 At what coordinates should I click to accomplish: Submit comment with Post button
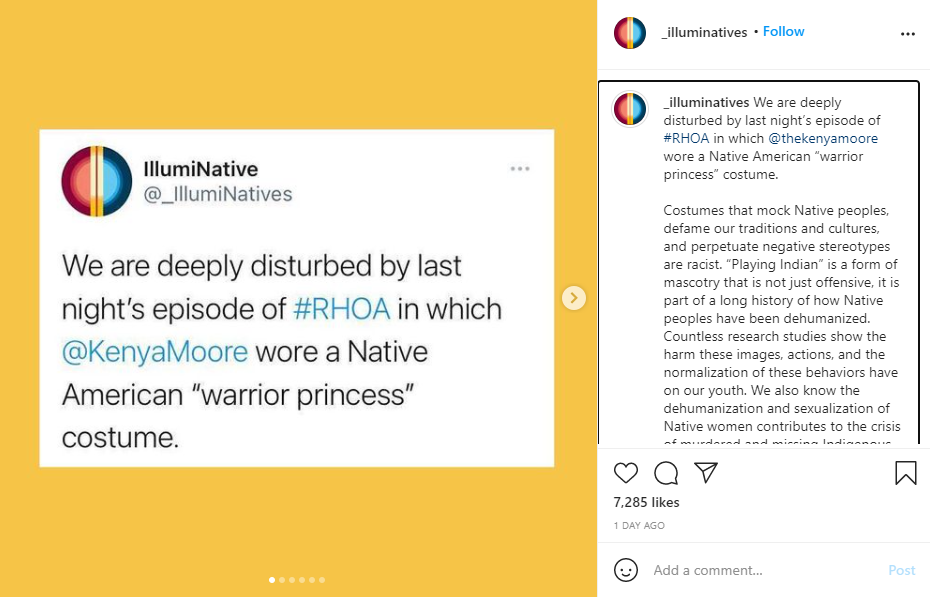(x=902, y=570)
